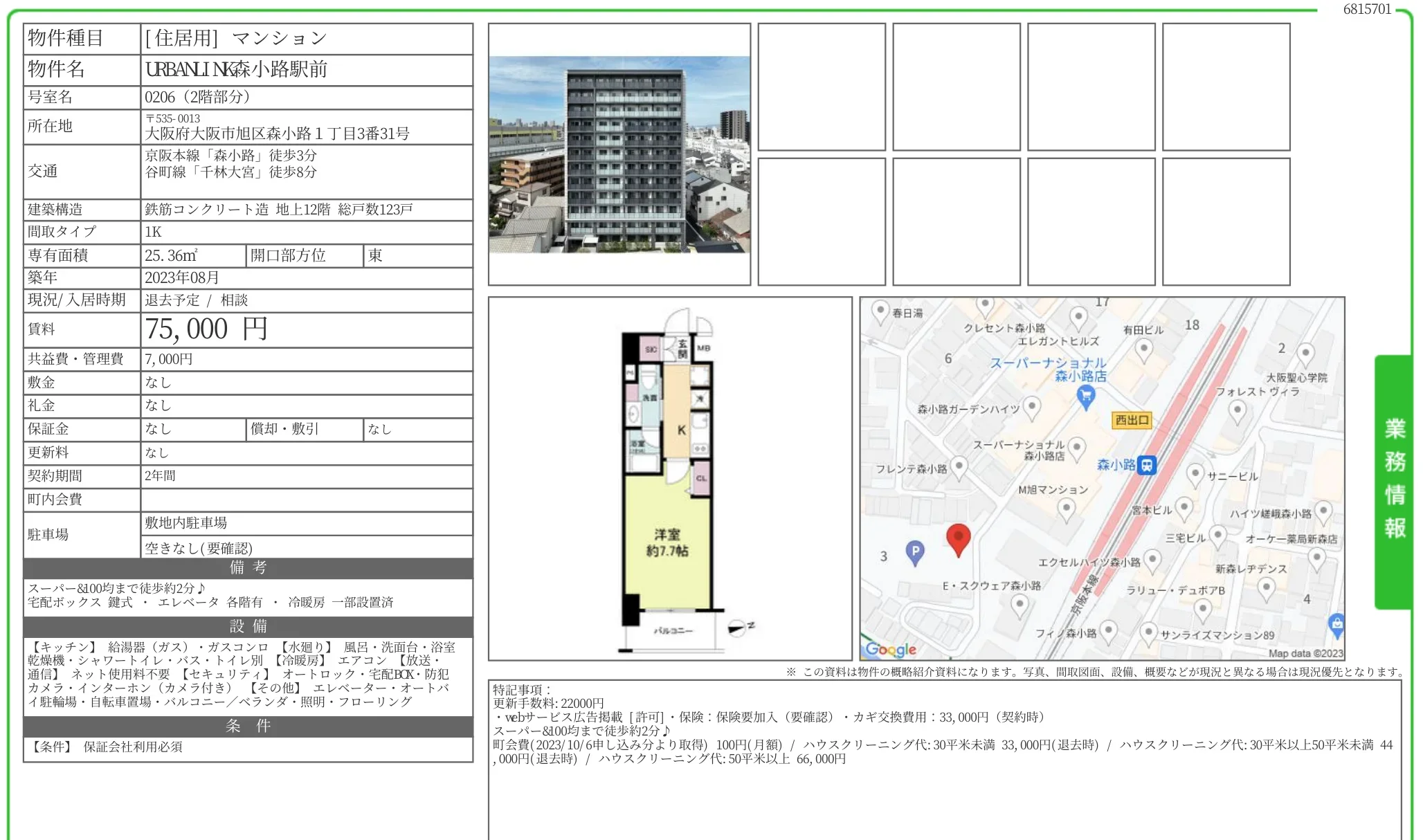
Task: Select the postal code 〒535-0013
Action: click(x=172, y=118)
